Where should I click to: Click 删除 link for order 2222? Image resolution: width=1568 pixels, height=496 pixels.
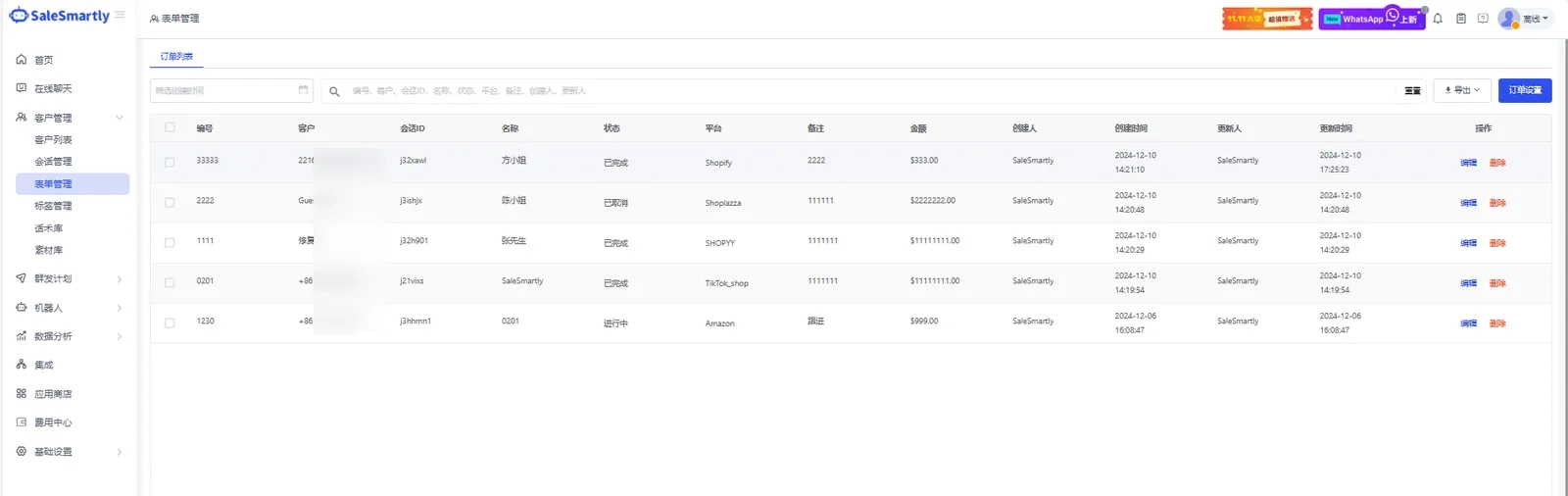[x=1497, y=203]
